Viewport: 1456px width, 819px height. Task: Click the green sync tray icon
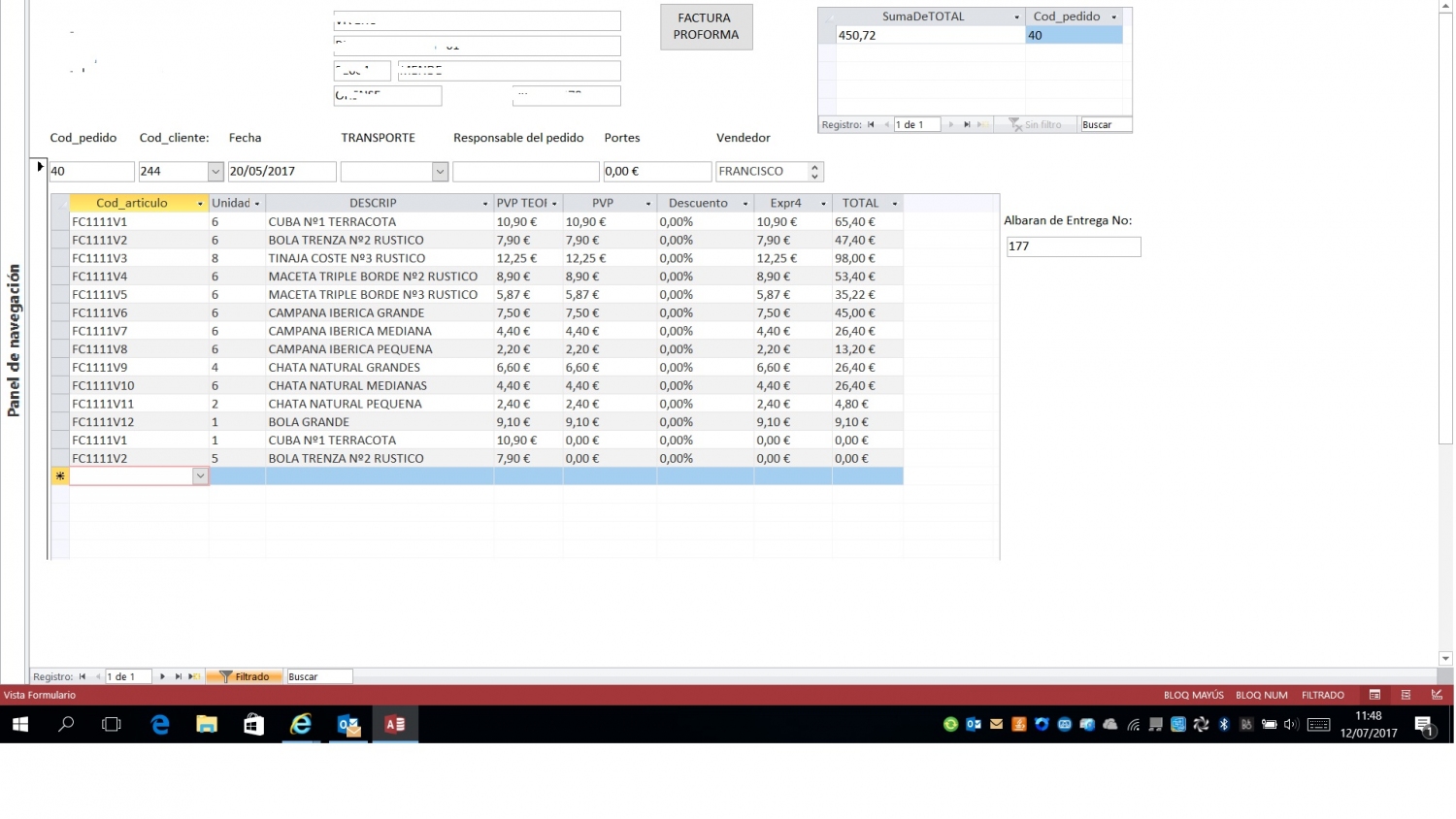point(951,724)
